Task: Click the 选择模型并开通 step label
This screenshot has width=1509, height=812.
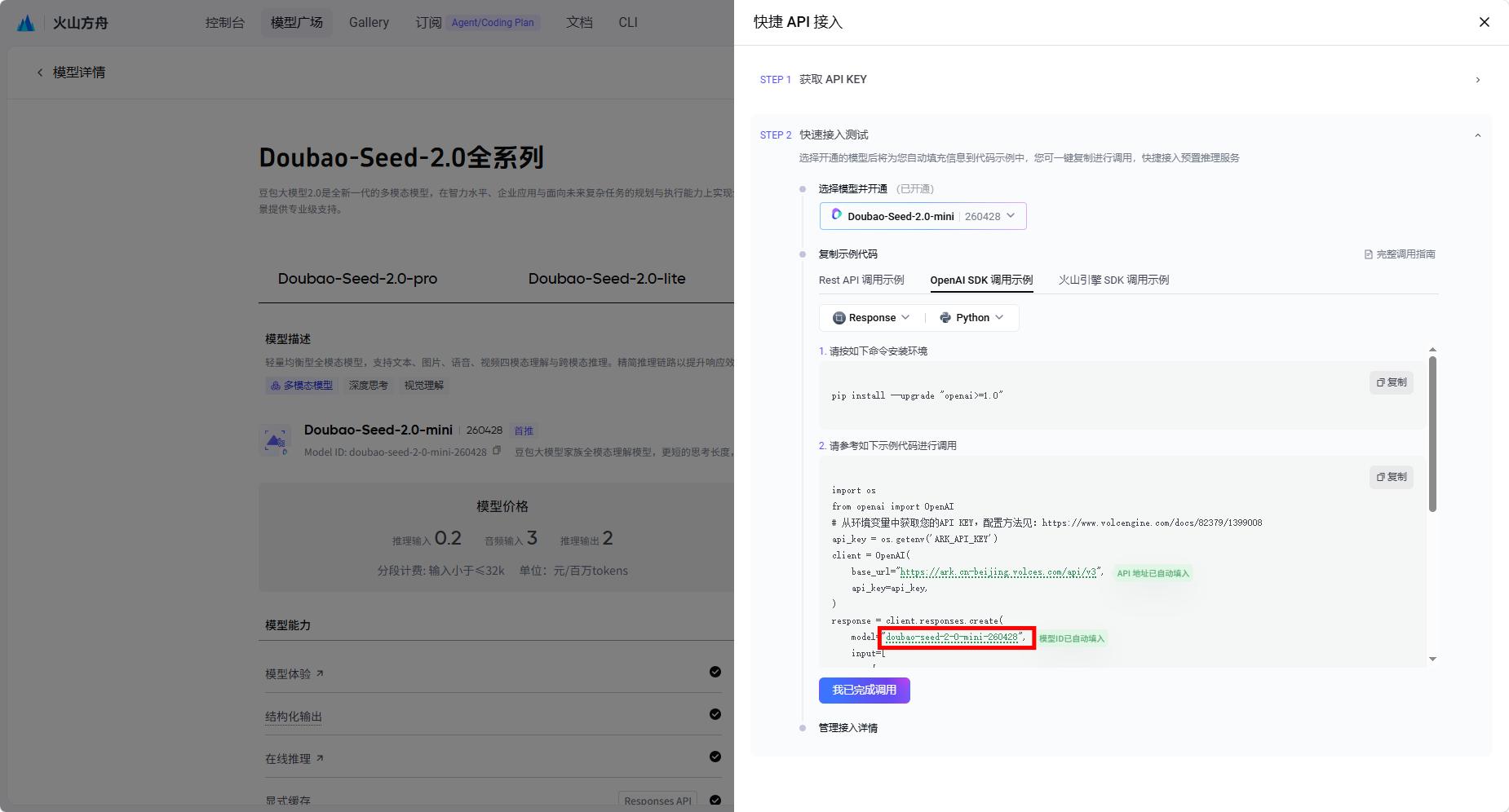Action: click(x=853, y=189)
